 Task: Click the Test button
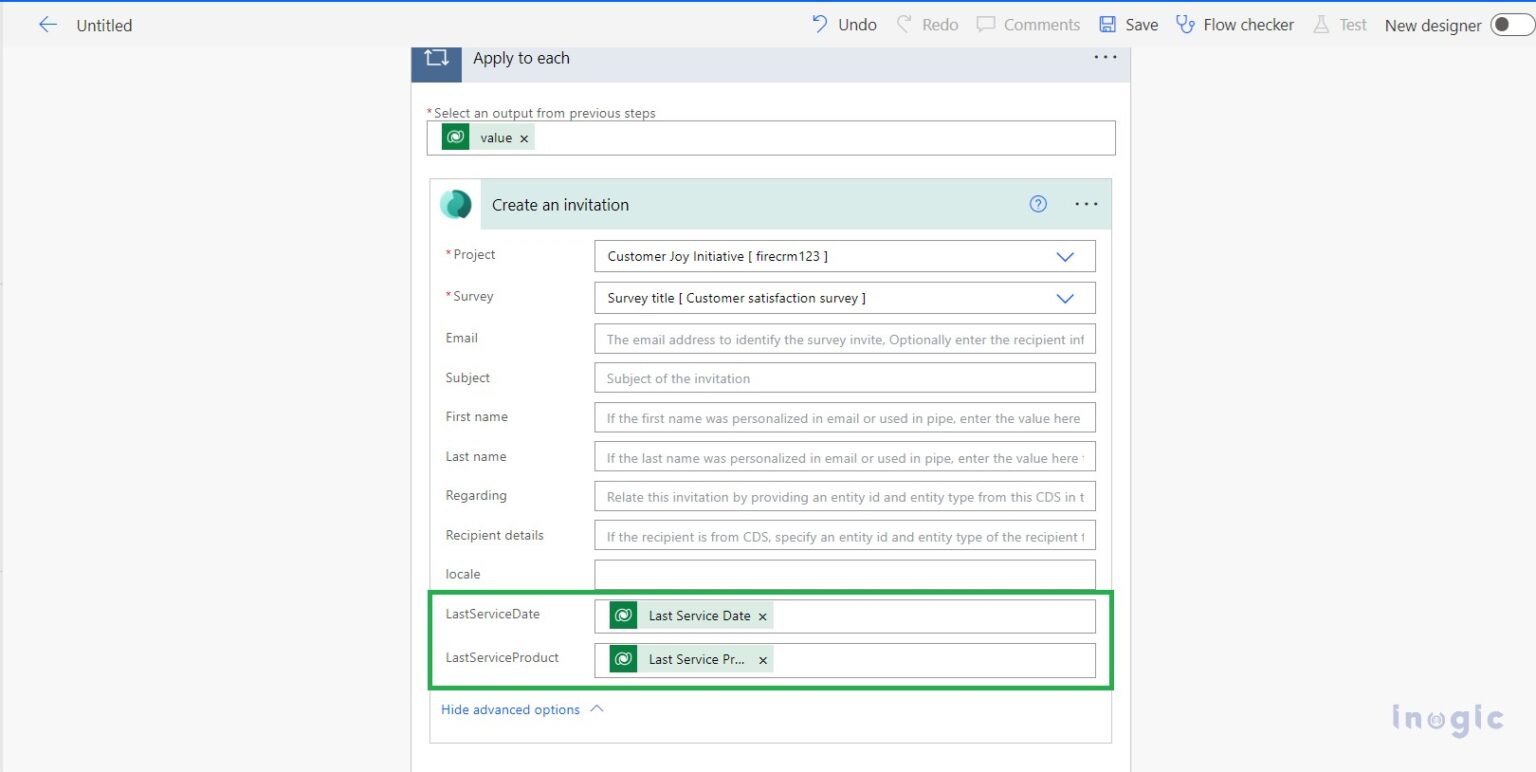coord(1340,24)
